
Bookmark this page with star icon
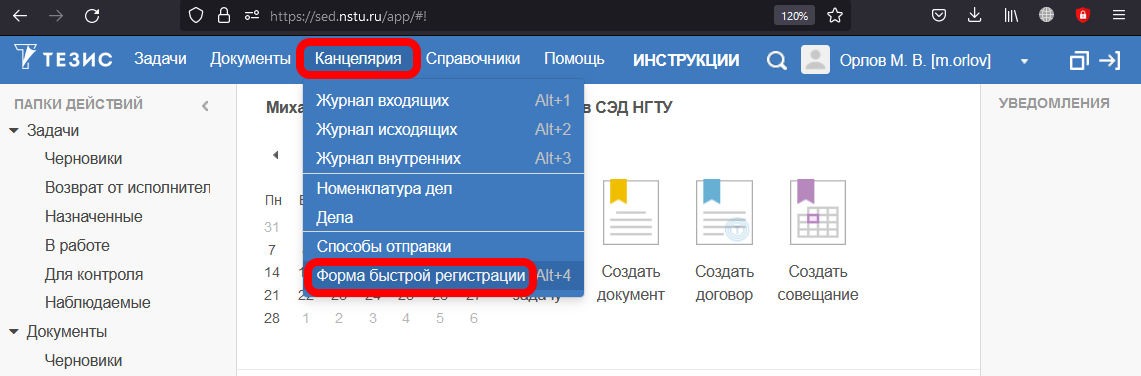[835, 15]
